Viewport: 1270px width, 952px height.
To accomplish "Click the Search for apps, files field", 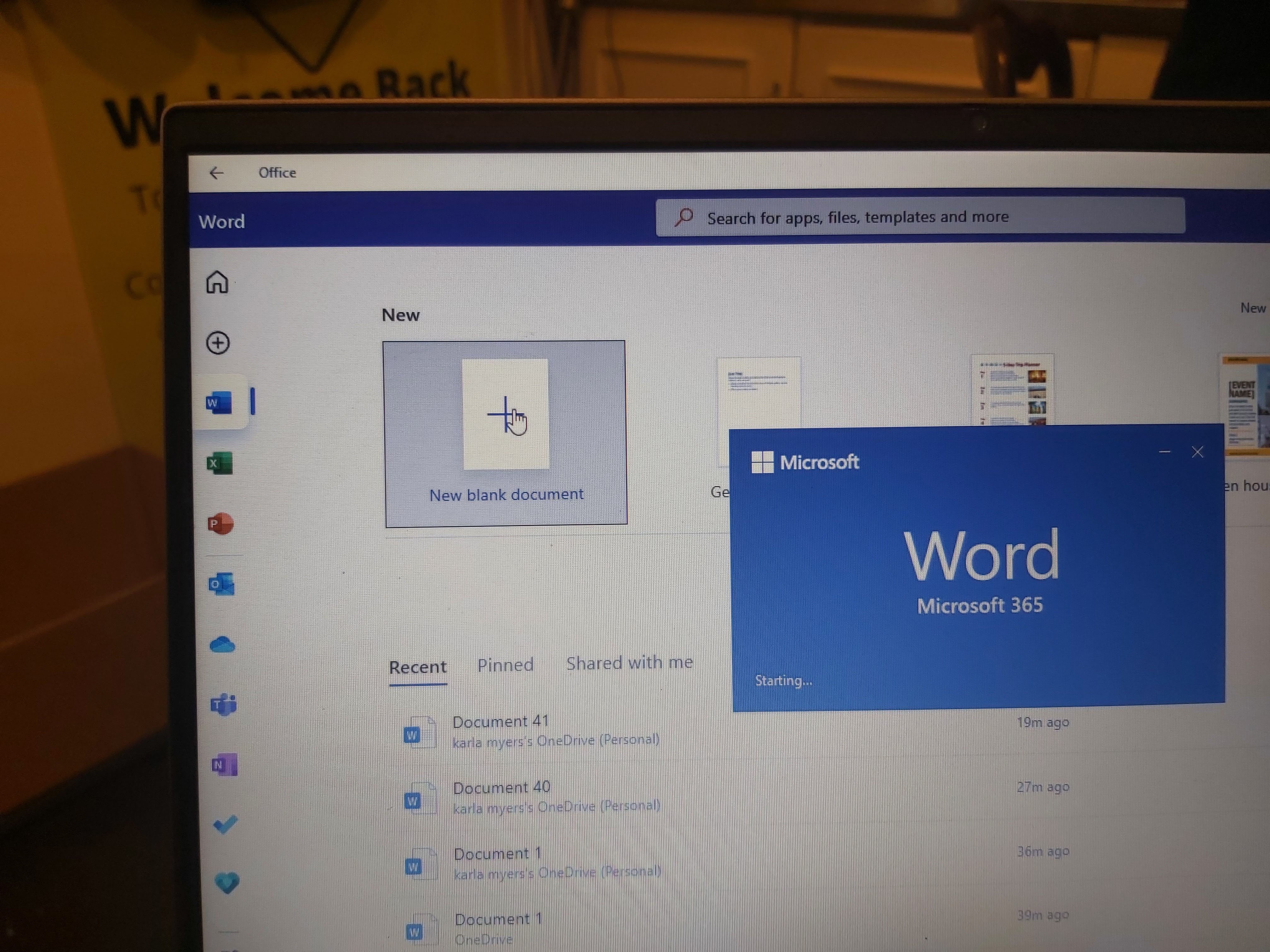I will click(x=920, y=216).
